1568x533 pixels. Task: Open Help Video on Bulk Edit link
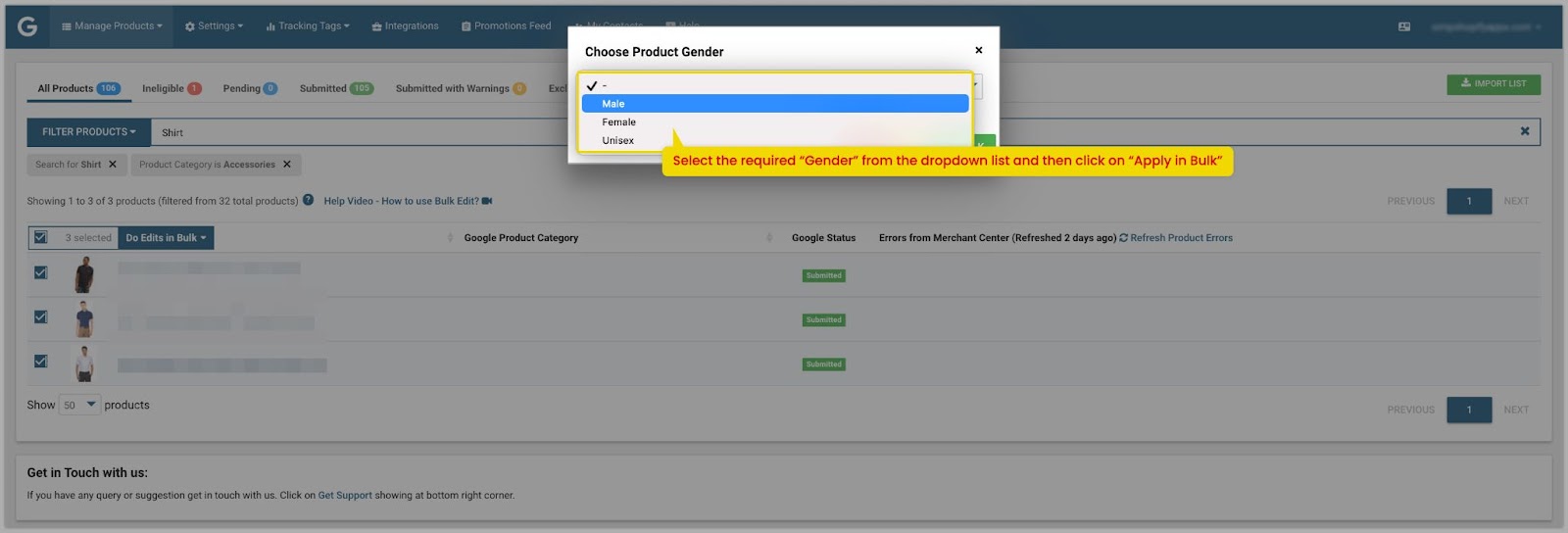[x=408, y=201]
